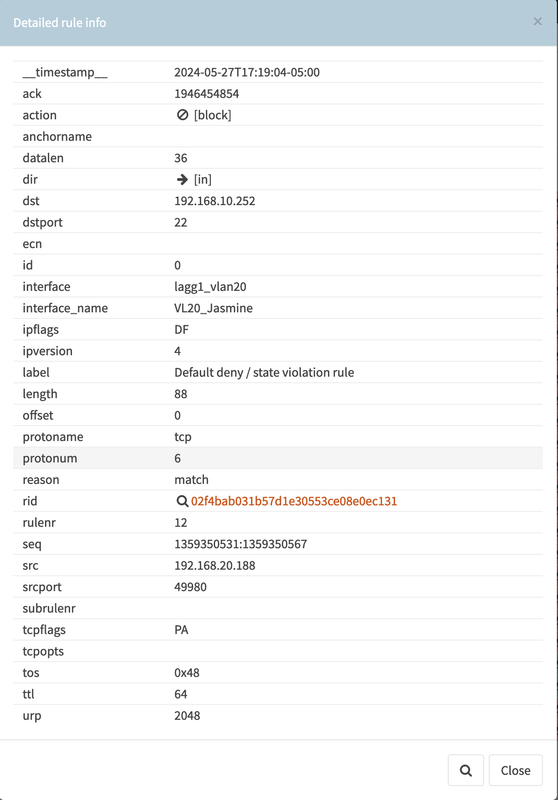Image resolution: width=558 pixels, height=800 pixels.
Task: Select srcport value 49980
Action: [x=190, y=587]
